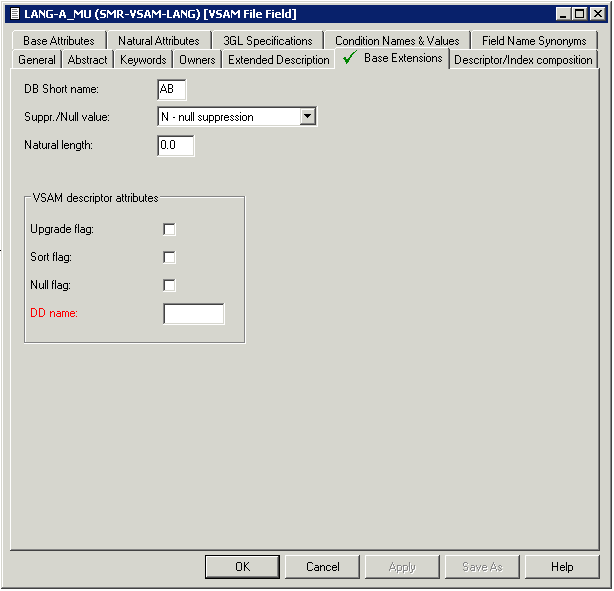Image resolution: width=614 pixels, height=591 pixels.
Task: Click the Cancel button
Action: tap(323, 567)
